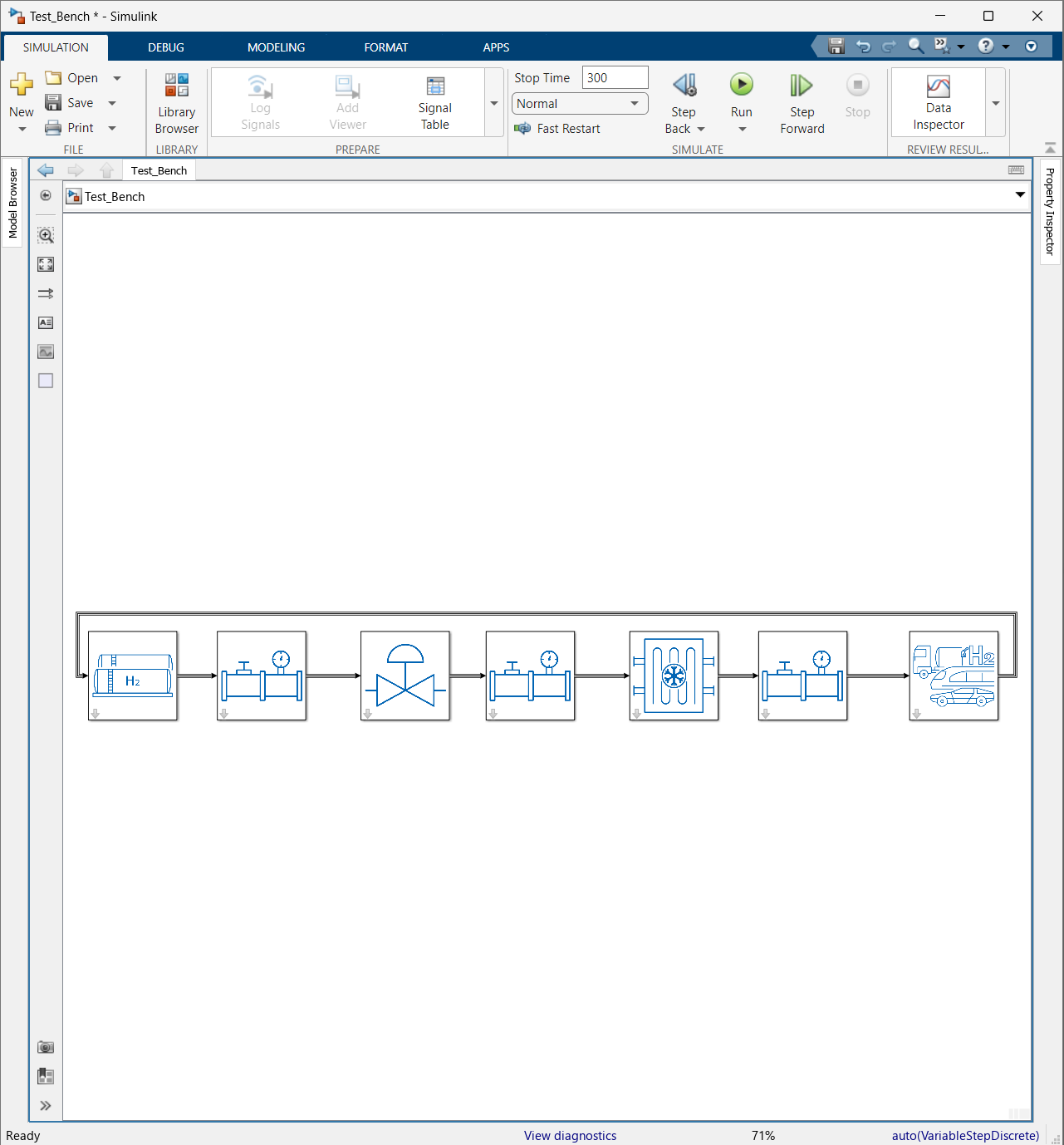This screenshot has width=1064, height=1145.
Task: Select the hydrogen tank block
Action: click(133, 676)
